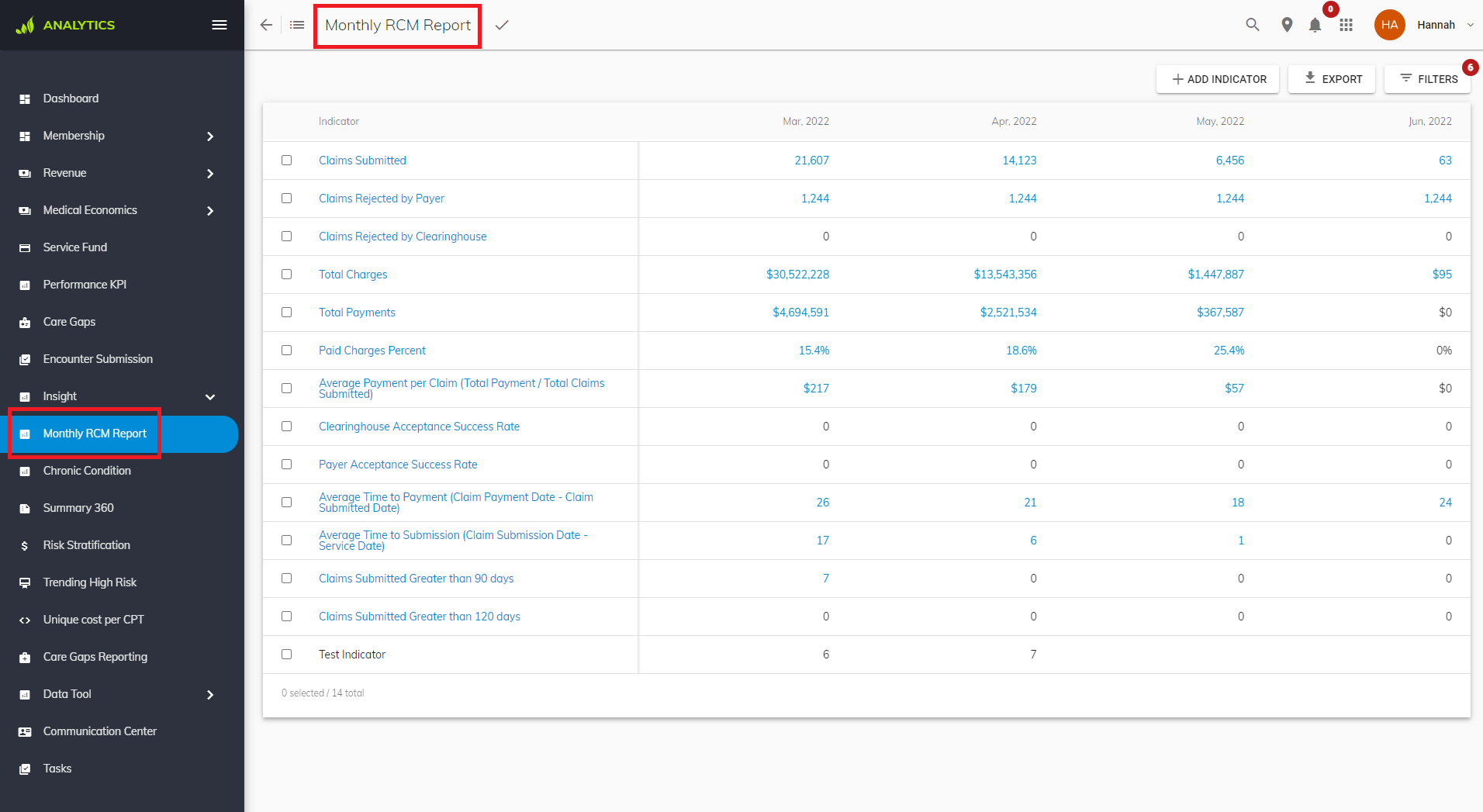Tick the Paid Charges Percent checkbox

coord(287,351)
